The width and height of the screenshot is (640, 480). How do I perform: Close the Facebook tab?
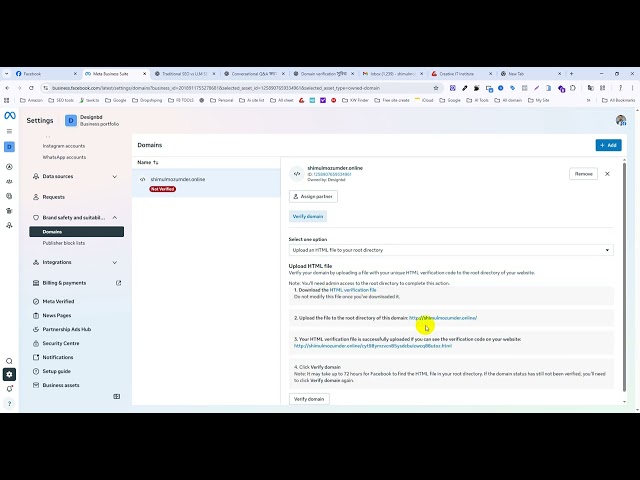(75, 74)
